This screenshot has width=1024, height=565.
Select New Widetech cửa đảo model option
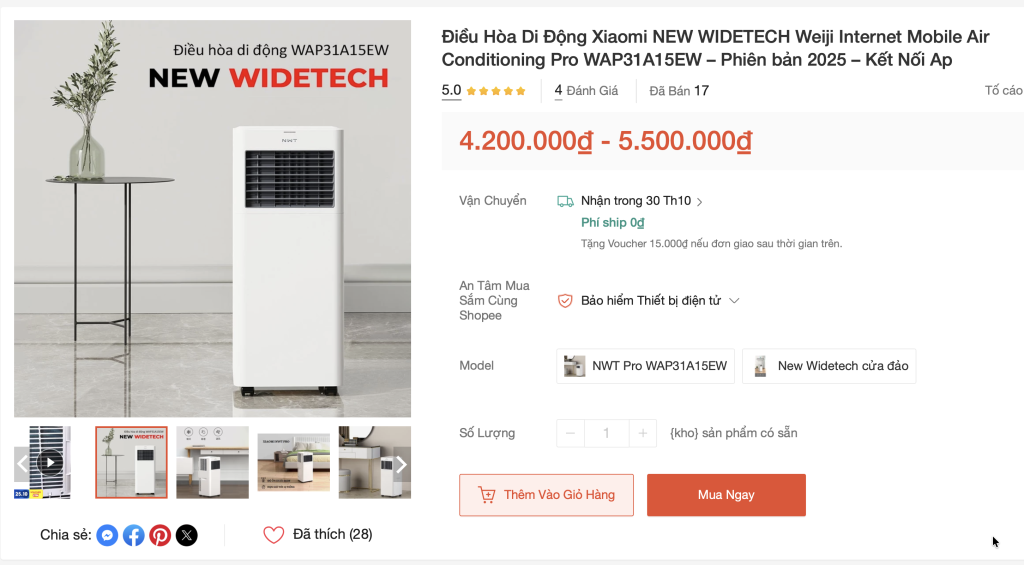coord(829,366)
